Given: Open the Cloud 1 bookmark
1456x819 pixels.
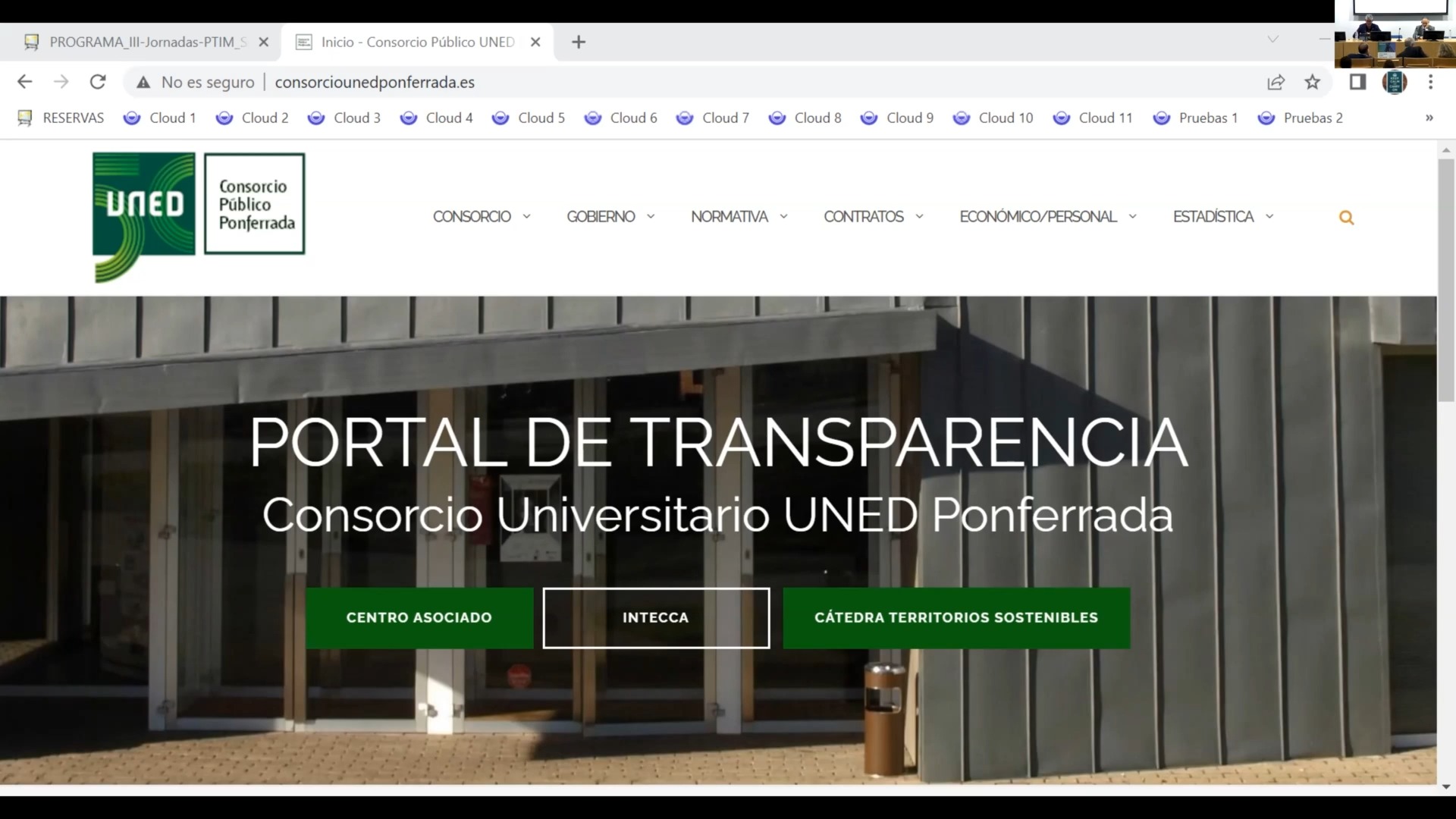Looking at the screenshot, I should pos(160,118).
